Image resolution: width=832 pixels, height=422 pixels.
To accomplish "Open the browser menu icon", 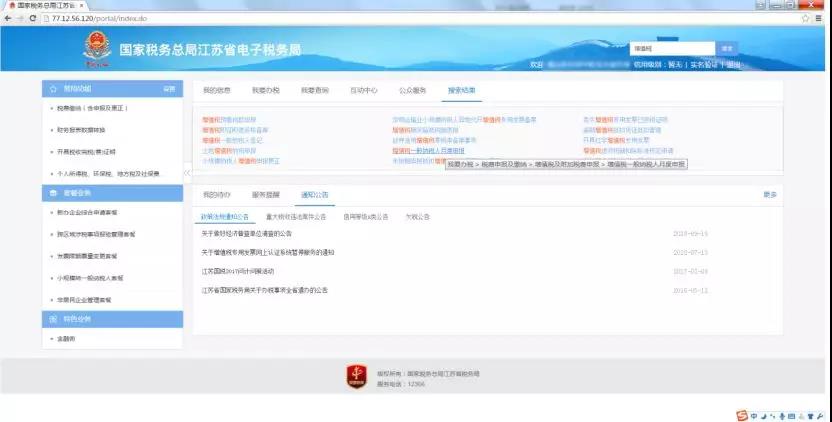I will tap(819, 18).
